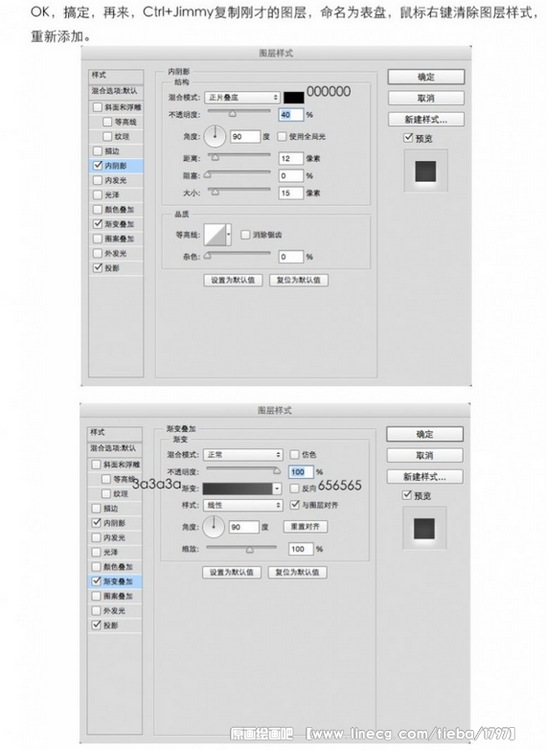Select 内阴影 style row in Gradient Overlay dialog

coord(115,523)
